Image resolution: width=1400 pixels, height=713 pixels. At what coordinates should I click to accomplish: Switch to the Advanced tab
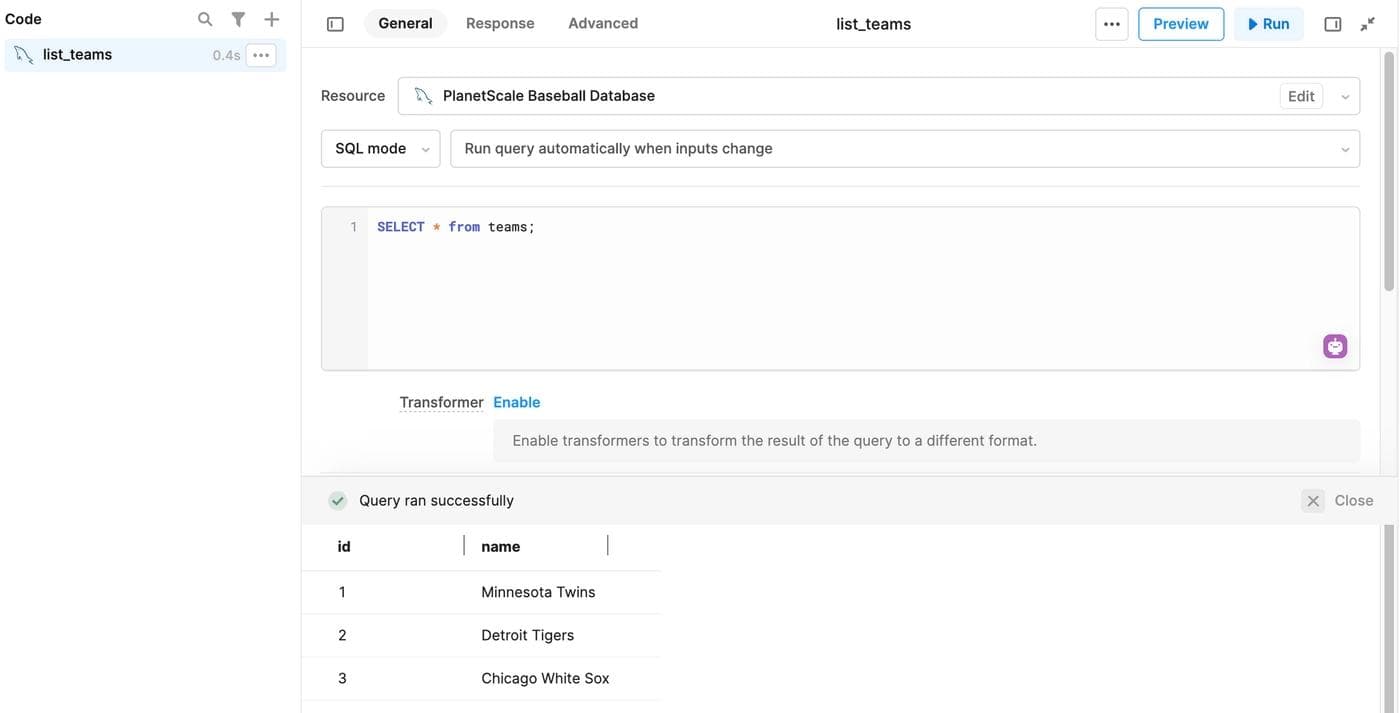click(603, 23)
